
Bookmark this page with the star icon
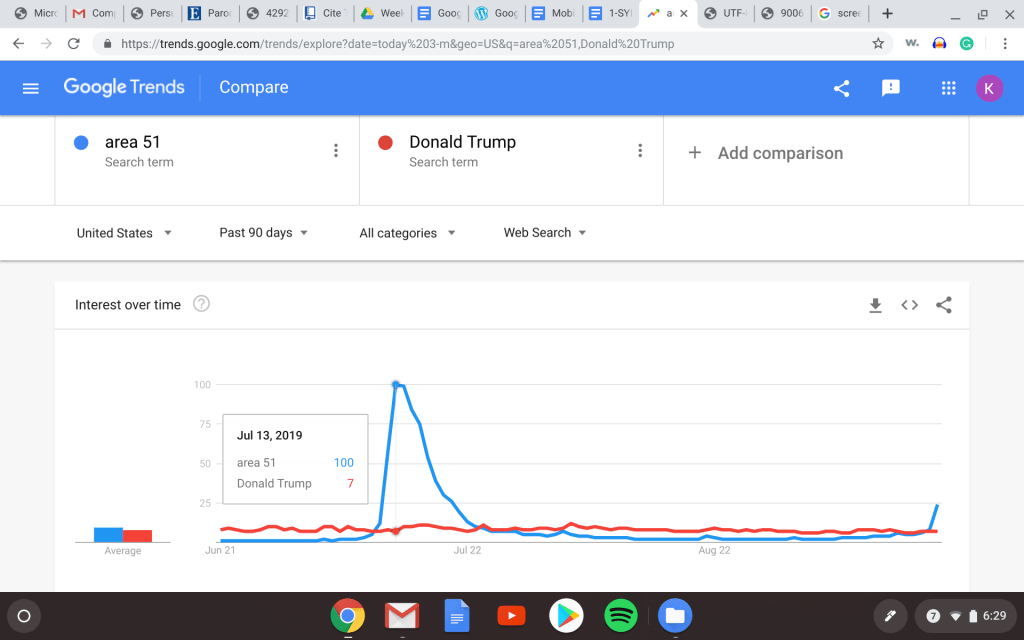[878, 44]
